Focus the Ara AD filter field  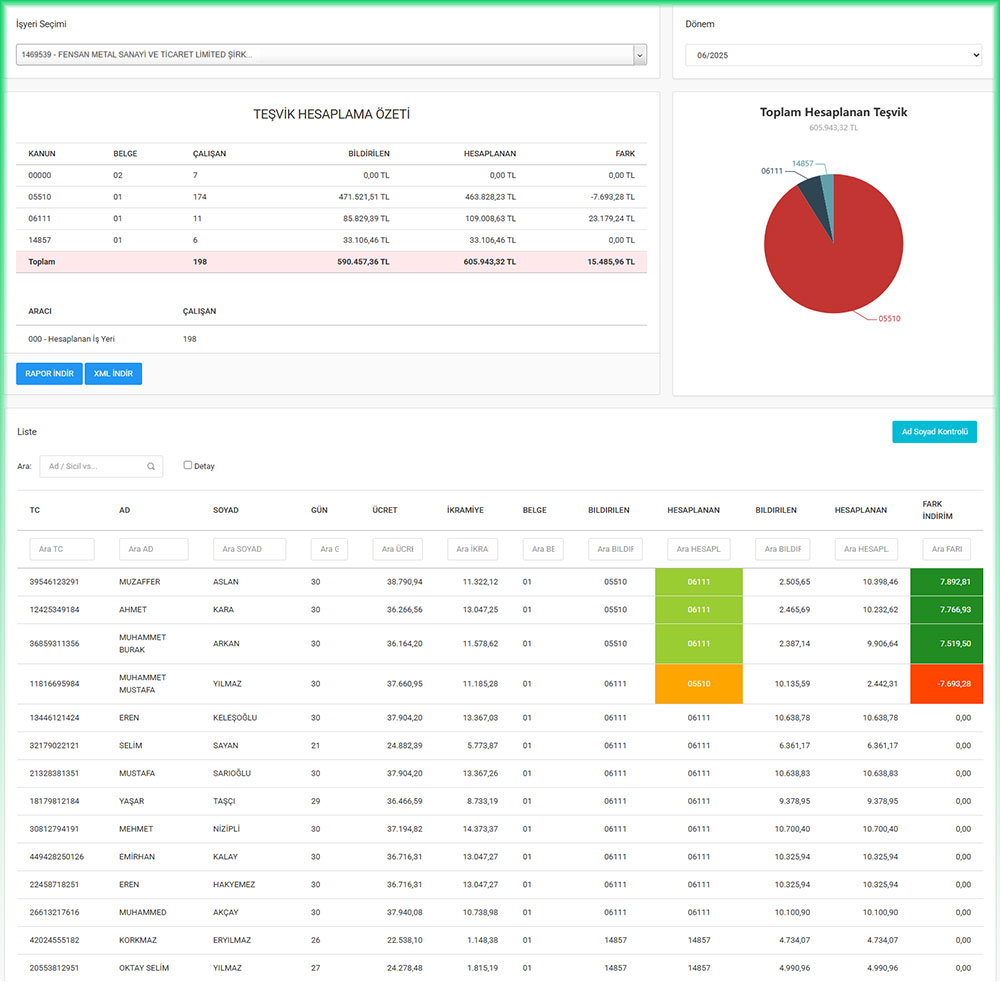point(153,549)
